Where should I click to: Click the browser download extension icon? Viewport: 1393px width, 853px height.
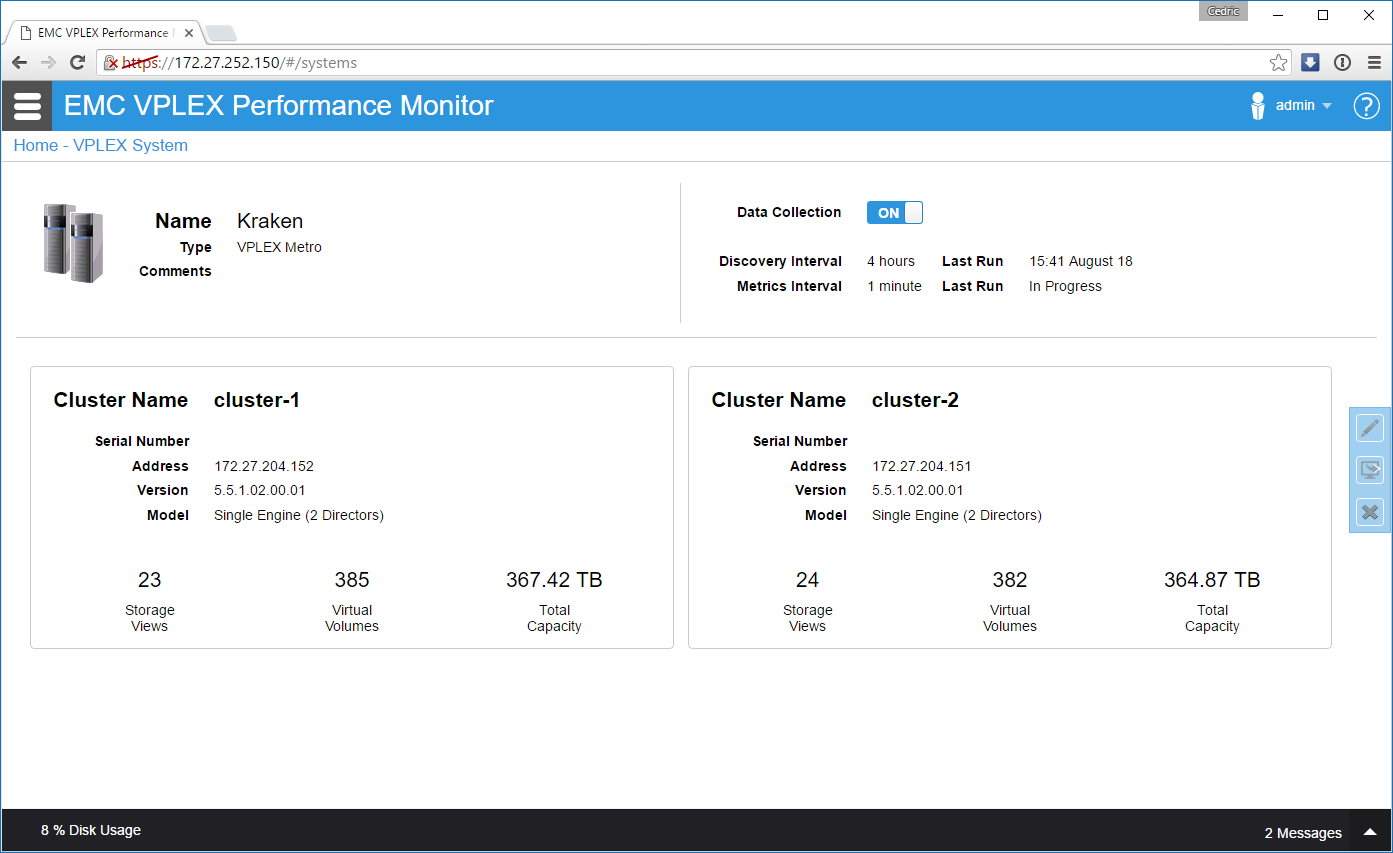pos(1310,63)
